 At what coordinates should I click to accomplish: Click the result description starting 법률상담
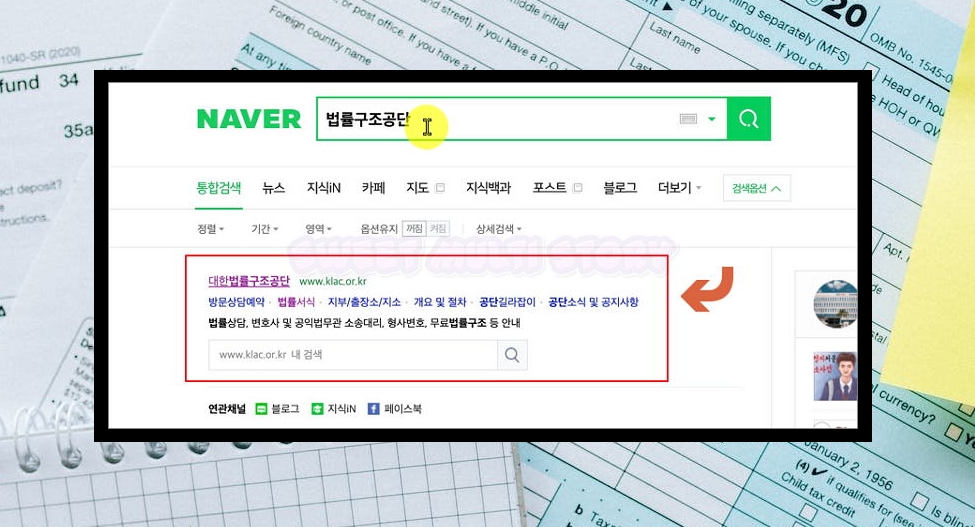tap(364, 323)
